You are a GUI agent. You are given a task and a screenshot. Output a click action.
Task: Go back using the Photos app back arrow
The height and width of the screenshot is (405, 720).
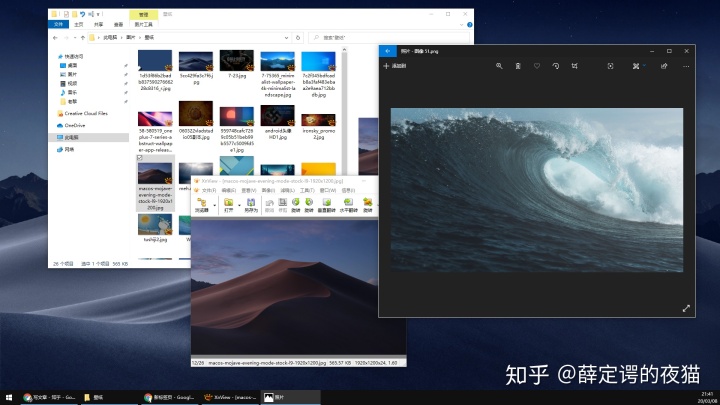point(388,51)
